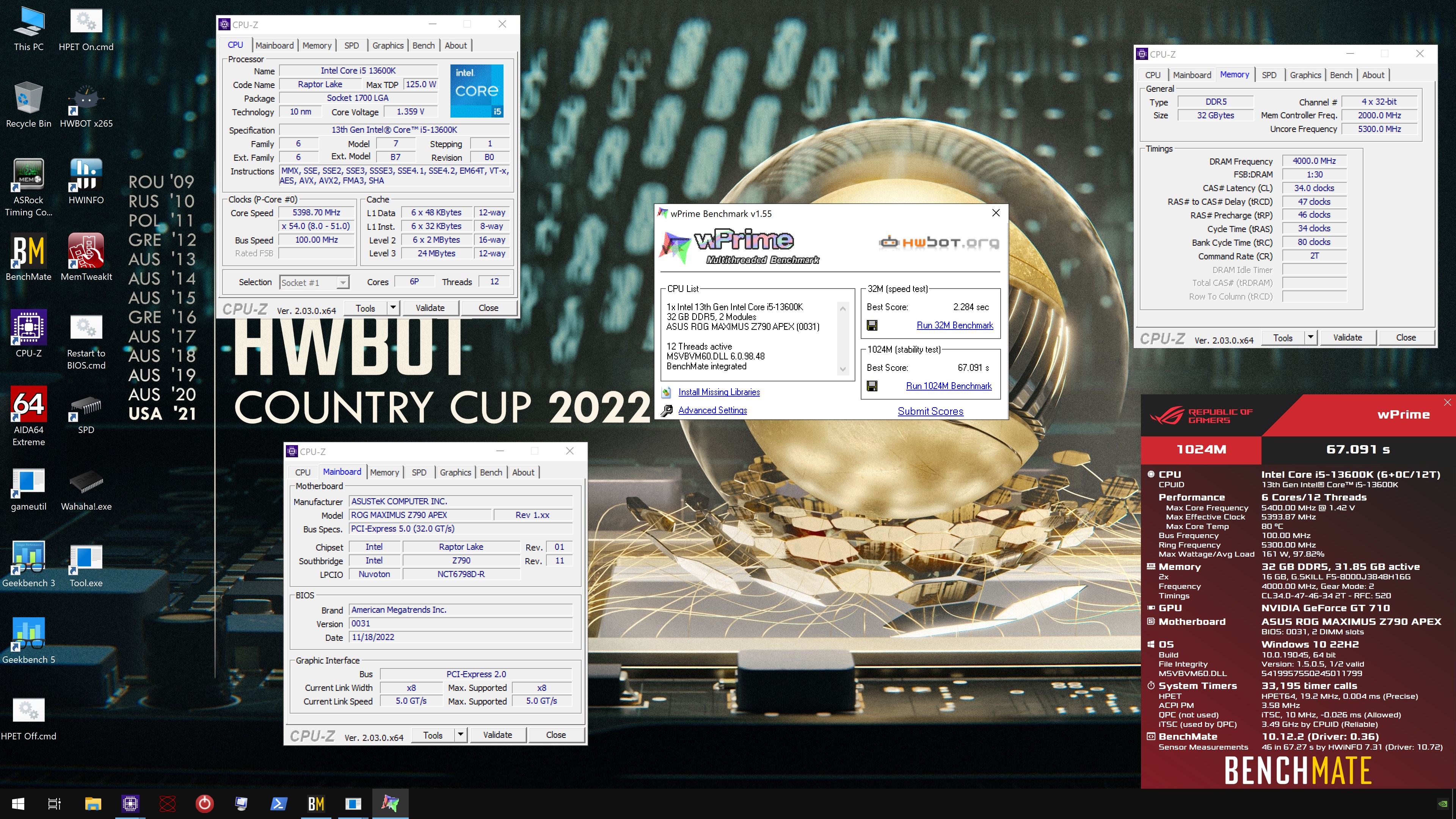1456x819 pixels.
Task: Launch Wahaha!.exe desktop icon
Action: 86,490
